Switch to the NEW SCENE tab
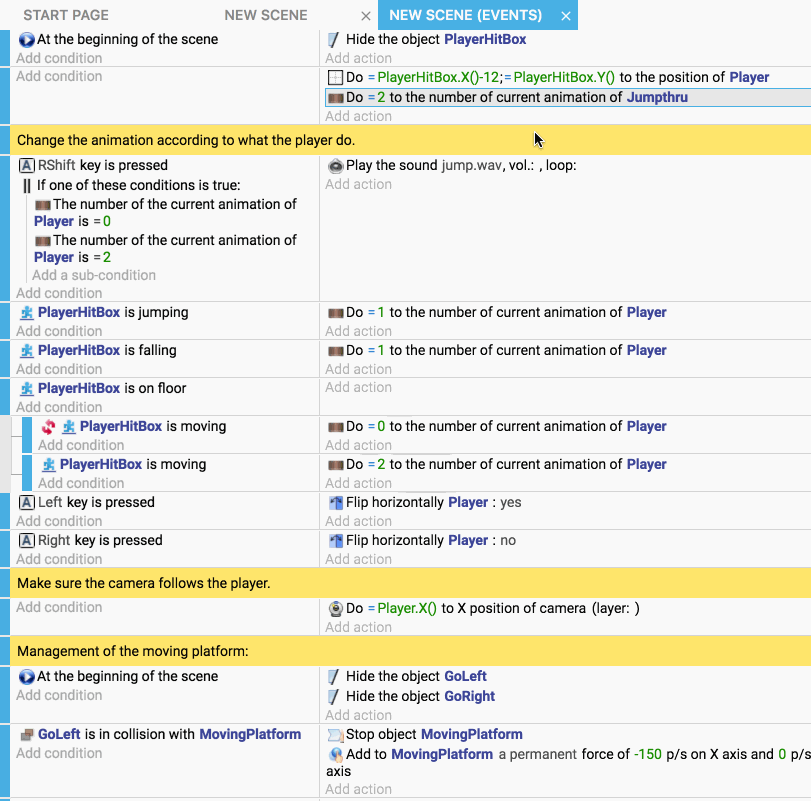Screen dimensions: 811x801 click(269, 15)
